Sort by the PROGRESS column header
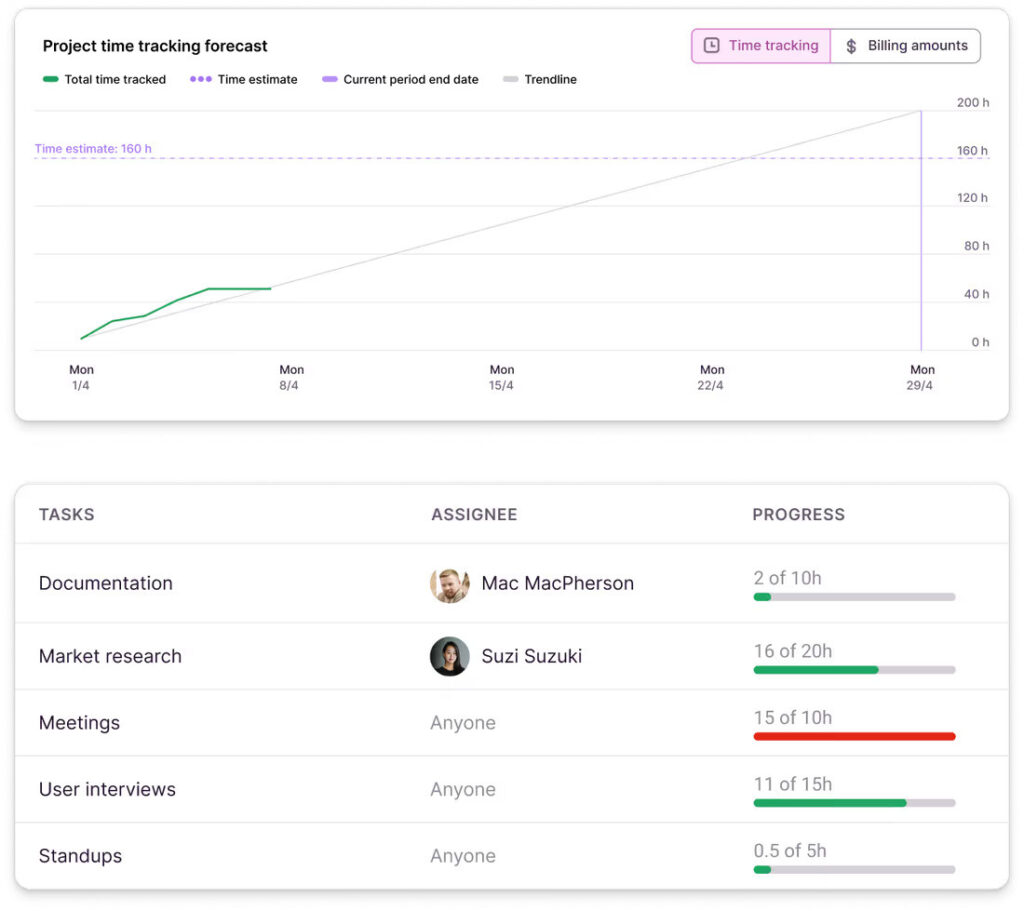1024x911 pixels. tap(798, 515)
